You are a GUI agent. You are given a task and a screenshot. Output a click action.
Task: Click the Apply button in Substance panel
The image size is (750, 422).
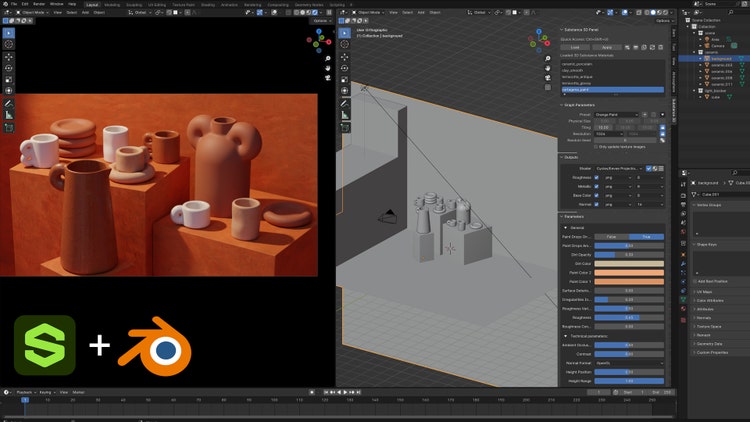click(x=607, y=47)
